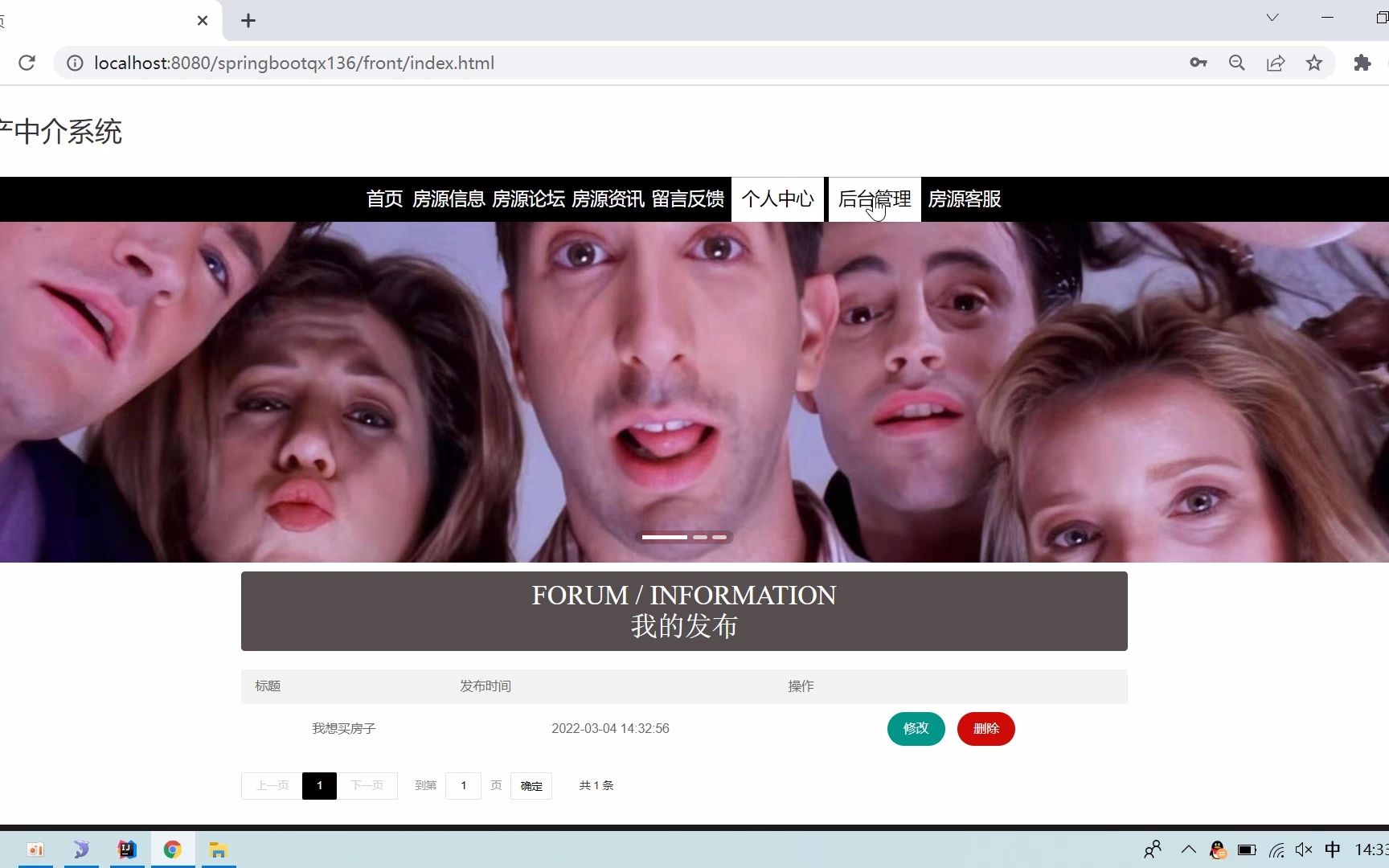Open File Explorer from taskbar
The height and width of the screenshot is (868, 1389).
click(x=219, y=850)
